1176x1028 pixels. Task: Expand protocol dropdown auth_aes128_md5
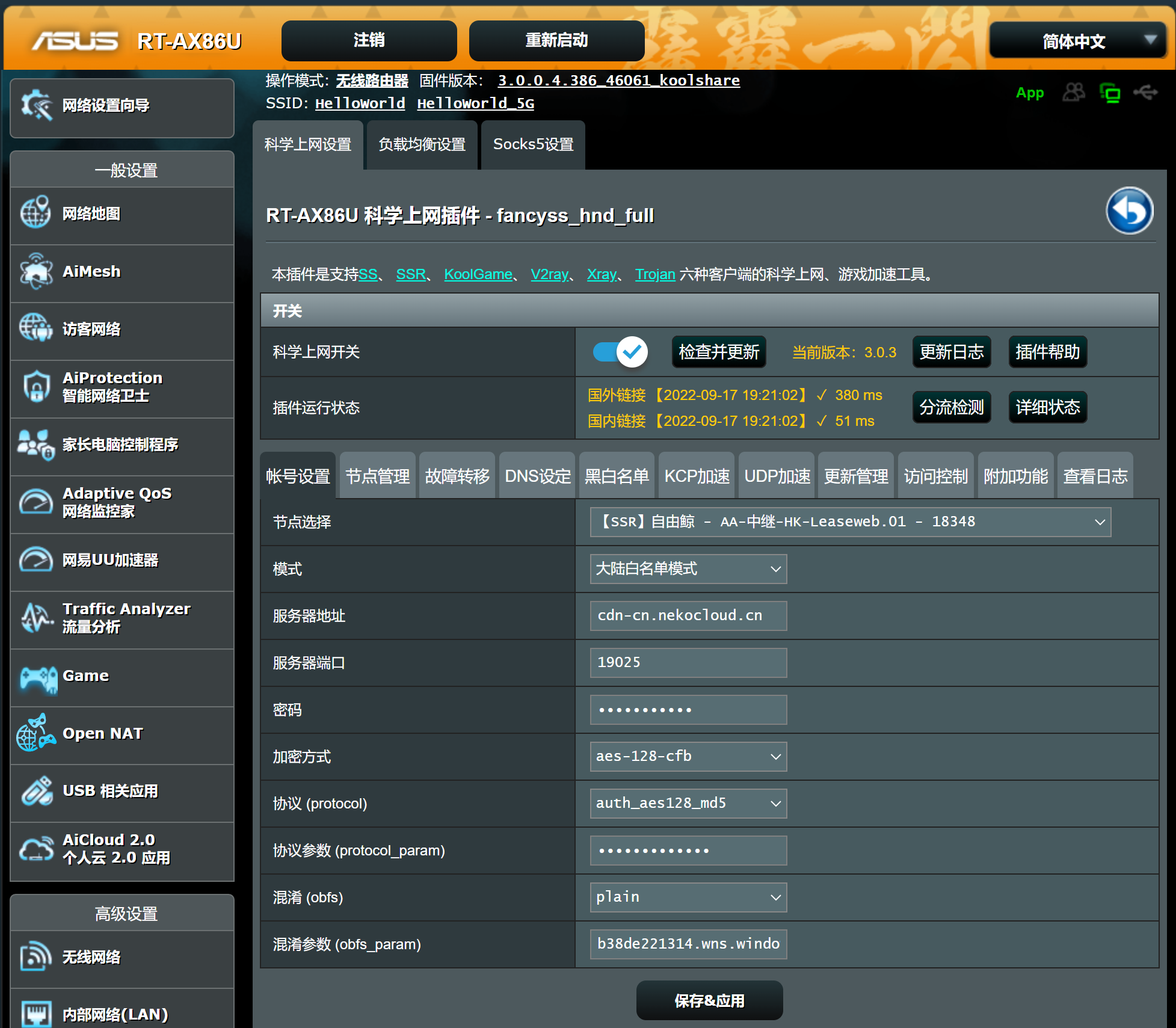tap(688, 803)
